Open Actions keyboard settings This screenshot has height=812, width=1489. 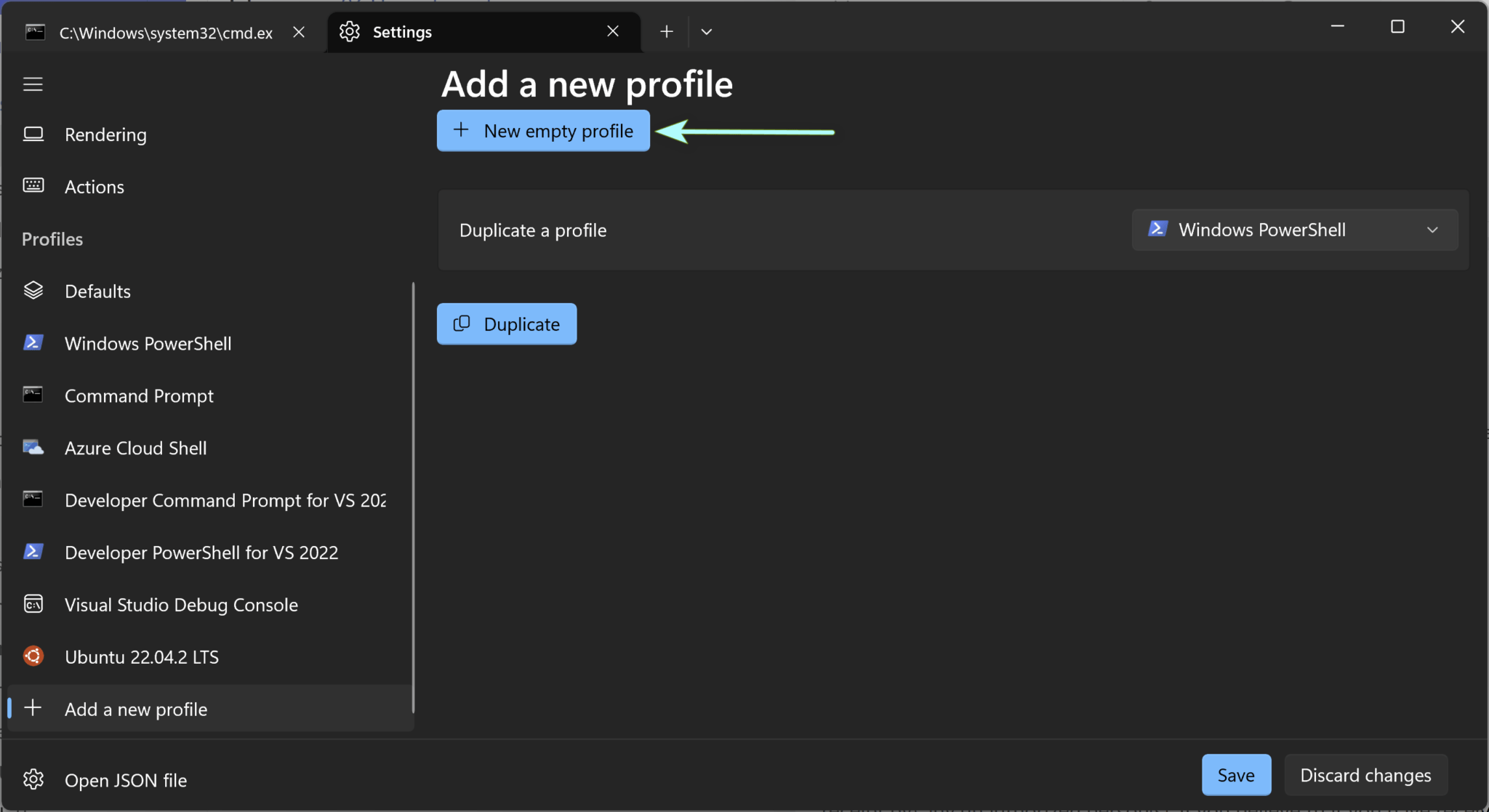(94, 187)
